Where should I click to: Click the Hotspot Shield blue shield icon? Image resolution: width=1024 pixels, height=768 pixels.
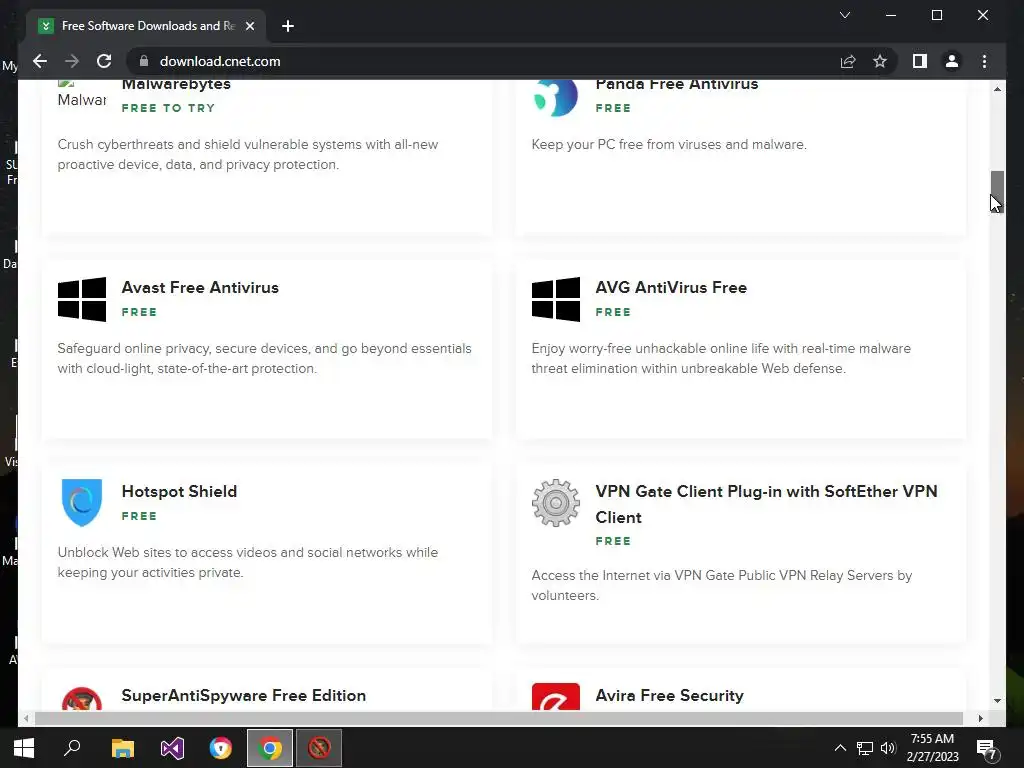click(x=82, y=502)
